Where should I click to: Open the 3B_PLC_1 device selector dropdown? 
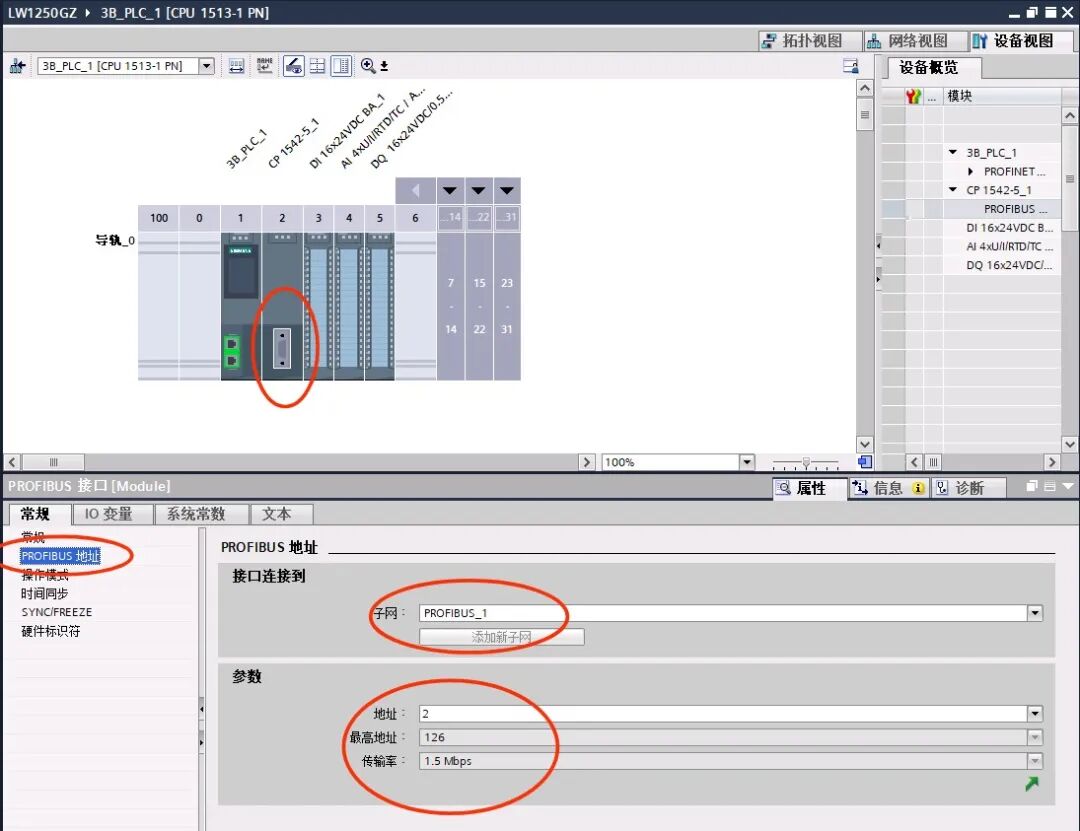point(206,66)
